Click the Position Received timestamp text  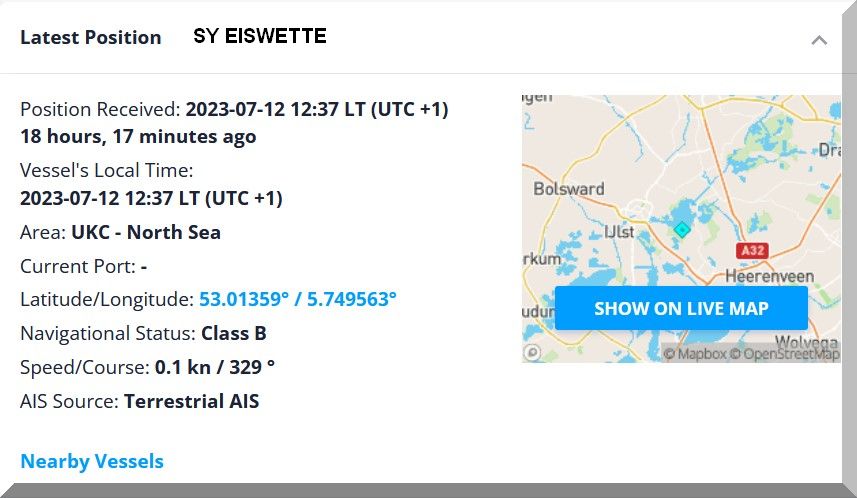tap(317, 109)
